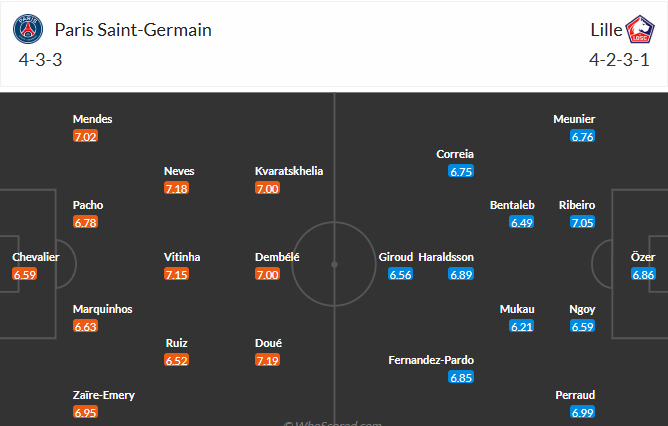The width and height of the screenshot is (668, 426).
Task: Click Meunier's 6.76 rating badge
Action: [x=582, y=136]
